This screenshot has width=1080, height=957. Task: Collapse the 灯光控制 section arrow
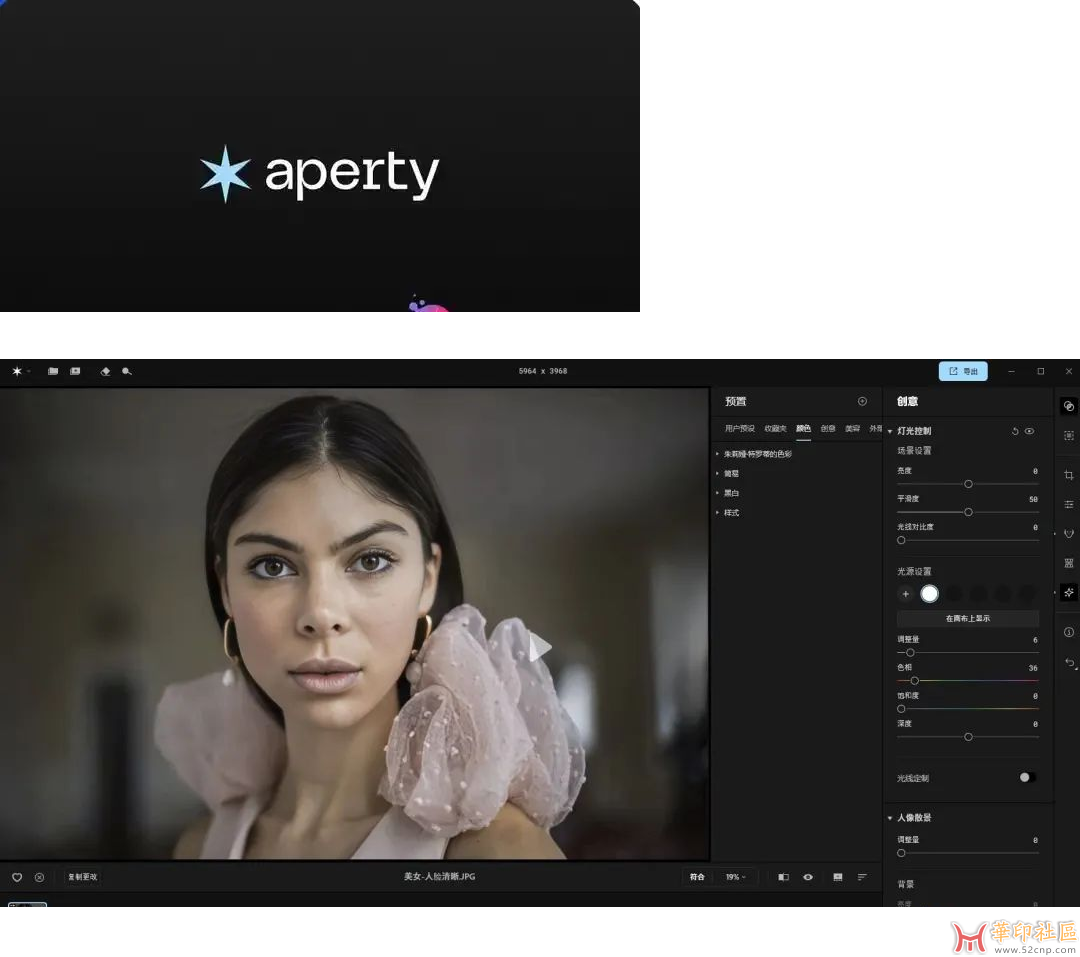890,431
